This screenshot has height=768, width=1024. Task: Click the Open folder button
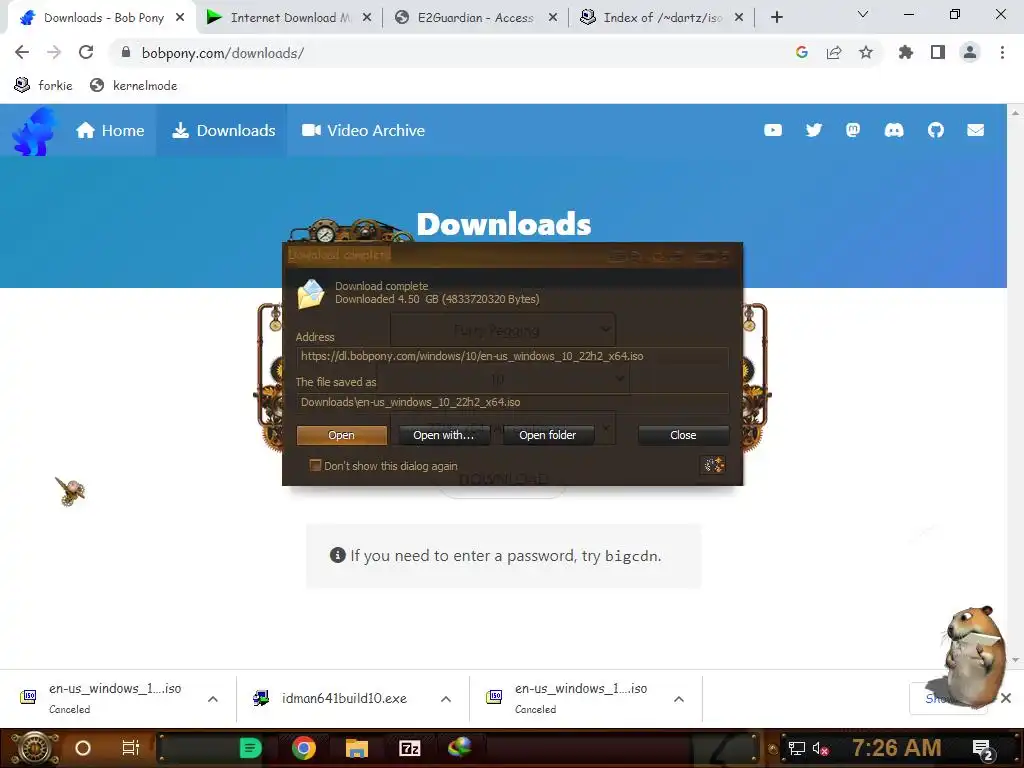tap(547, 435)
